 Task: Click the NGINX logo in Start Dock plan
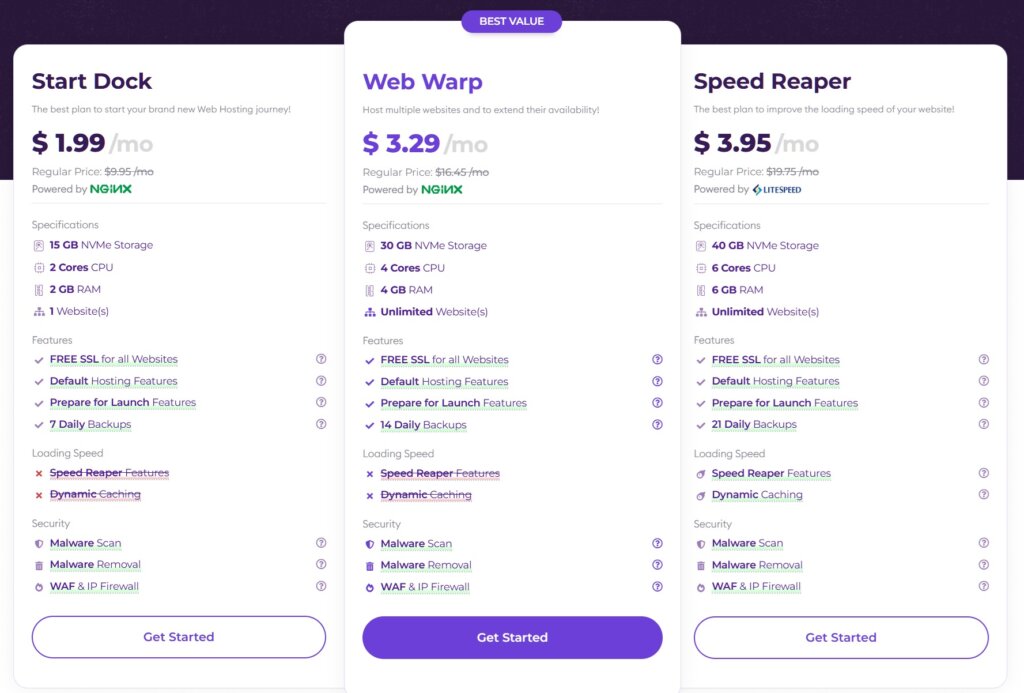111,189
